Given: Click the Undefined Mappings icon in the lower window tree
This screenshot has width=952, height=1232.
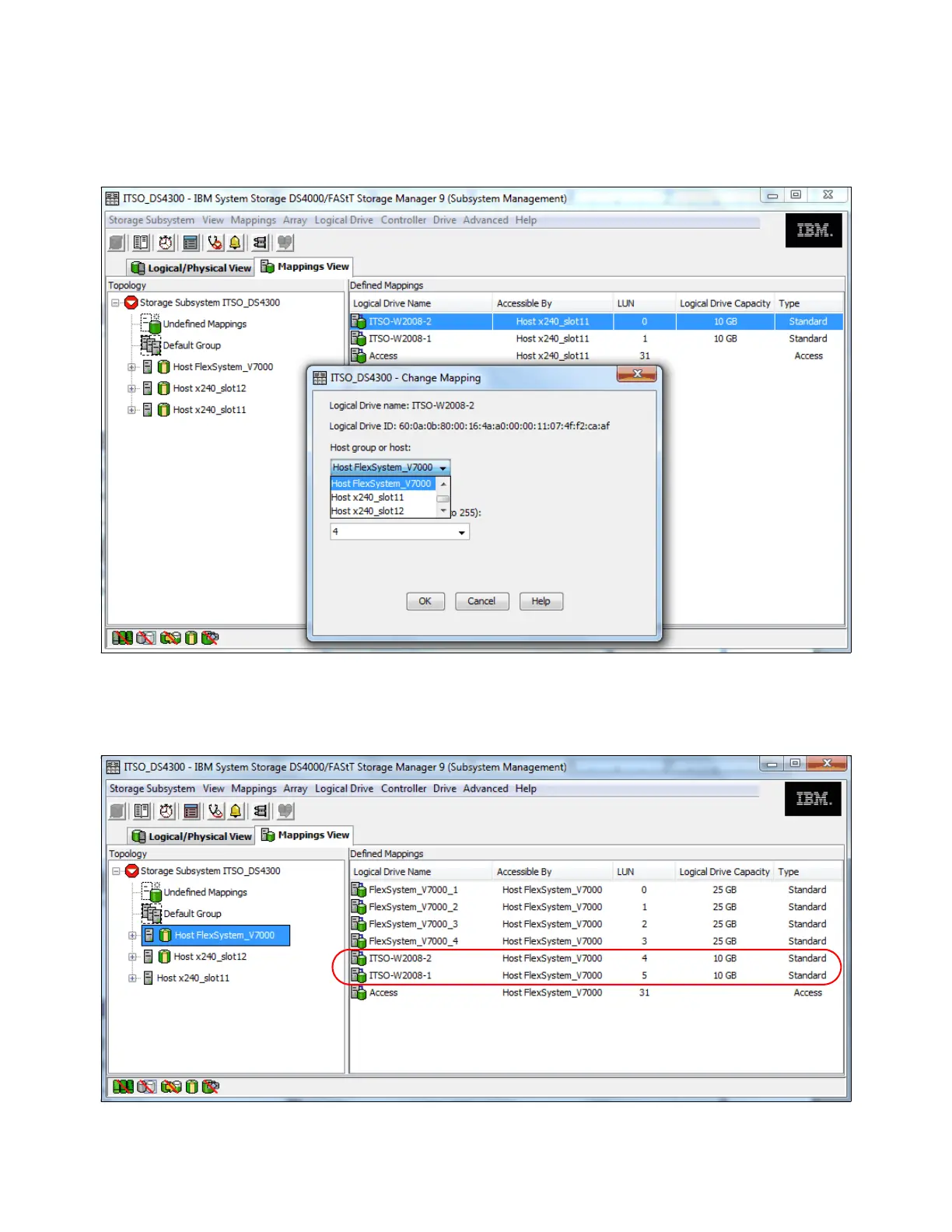Looking at the screenshot, I should click(x=152, y=892).
